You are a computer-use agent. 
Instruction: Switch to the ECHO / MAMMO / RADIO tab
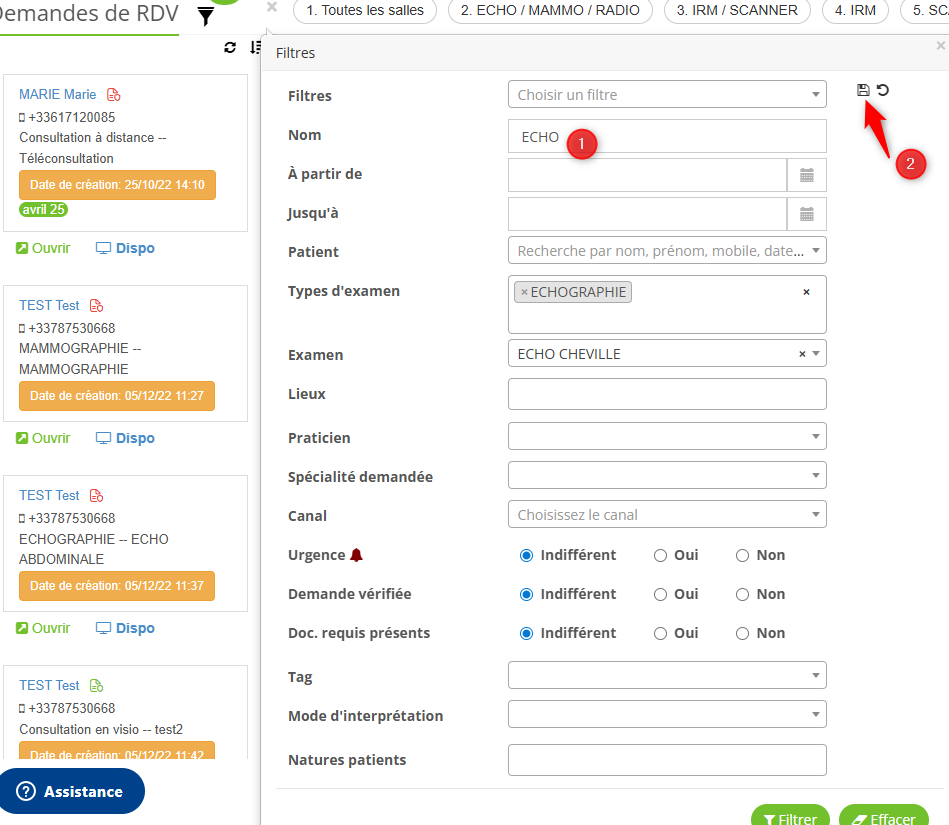(x=550, y=11)
